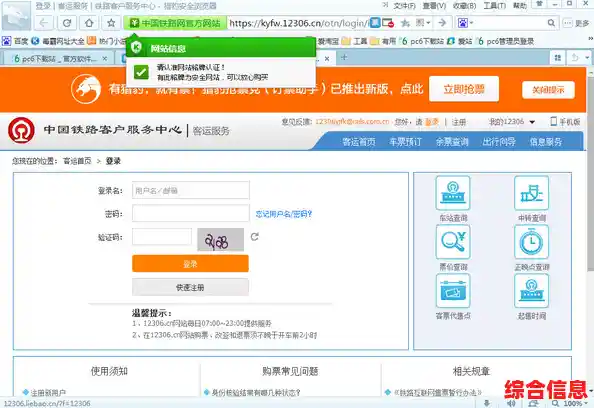Viewport: 594px width, 408px height.
Task: Open the 余票查询 nav tab
Action: [x=452, y=142]
